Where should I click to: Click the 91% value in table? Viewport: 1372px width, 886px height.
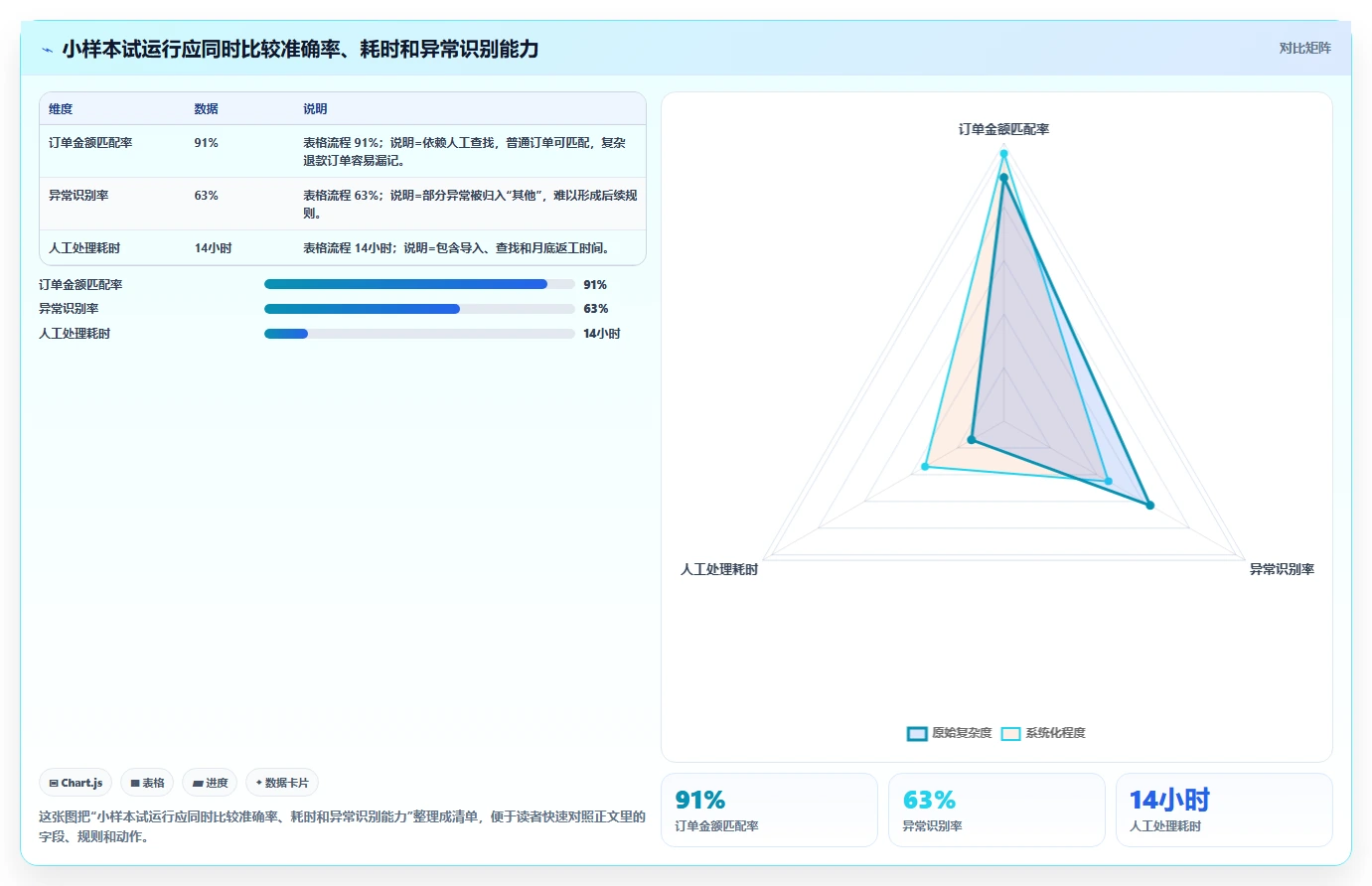(206, 143)
